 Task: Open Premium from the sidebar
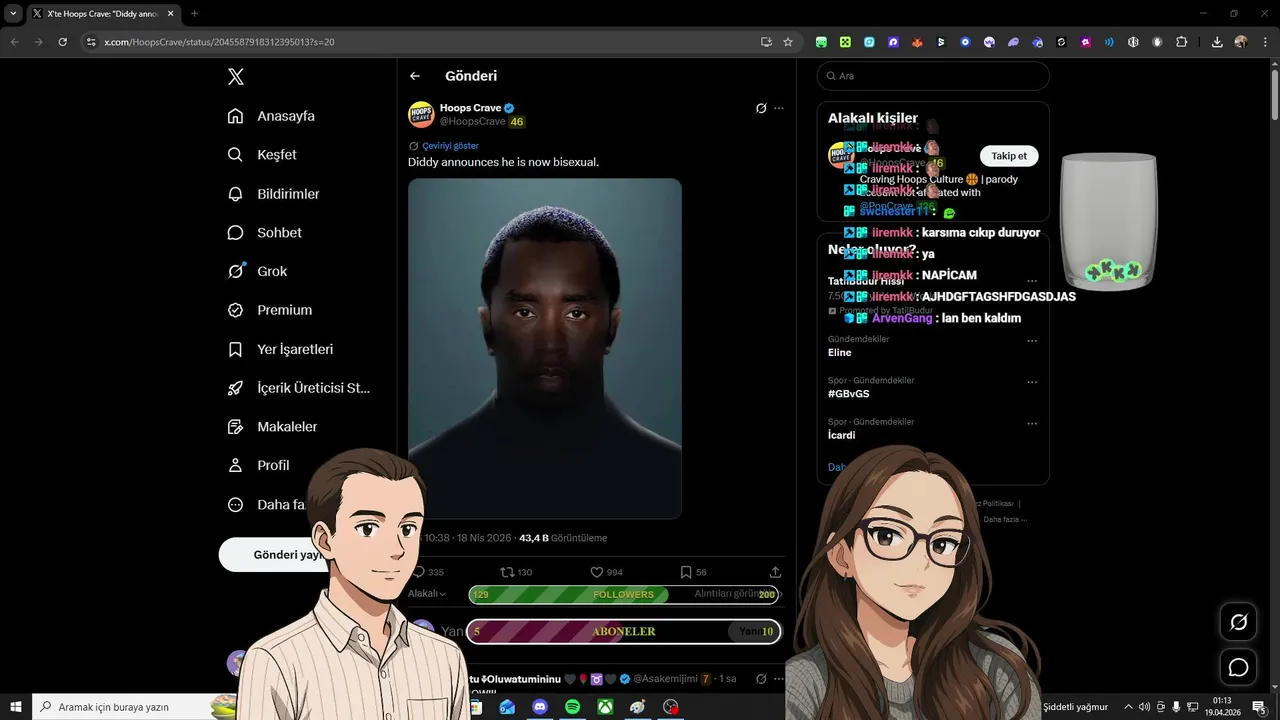(270, 310)
